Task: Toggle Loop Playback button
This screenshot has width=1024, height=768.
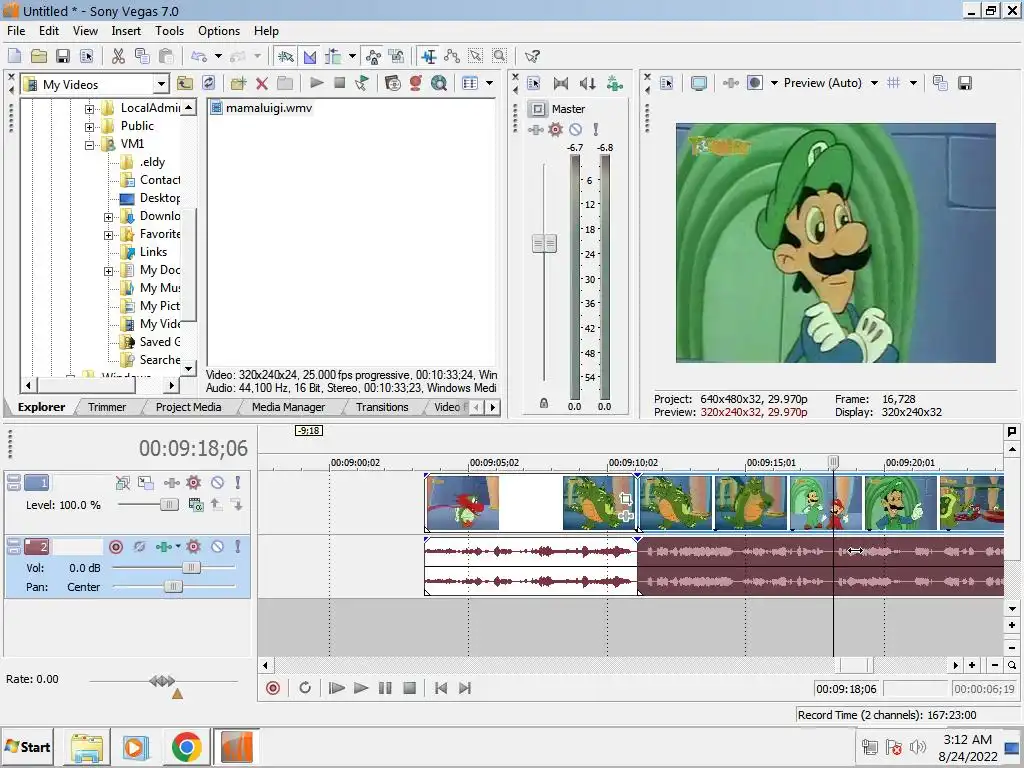Action: point(305,688)
